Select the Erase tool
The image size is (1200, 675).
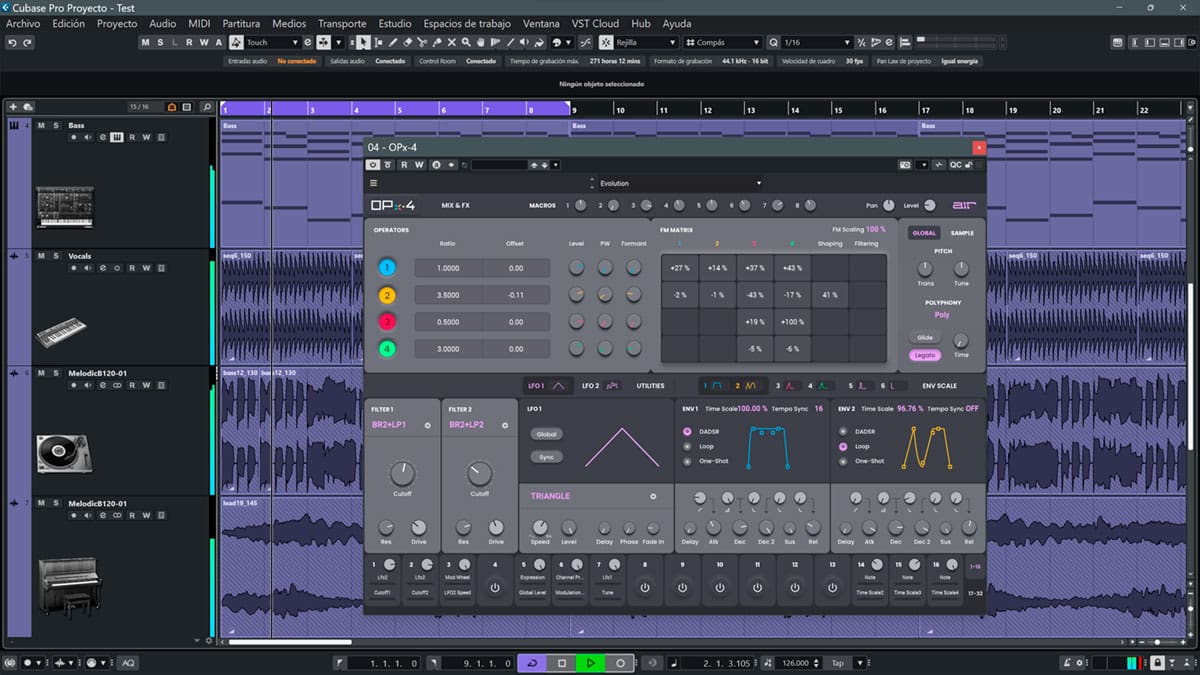coord(407,42)
